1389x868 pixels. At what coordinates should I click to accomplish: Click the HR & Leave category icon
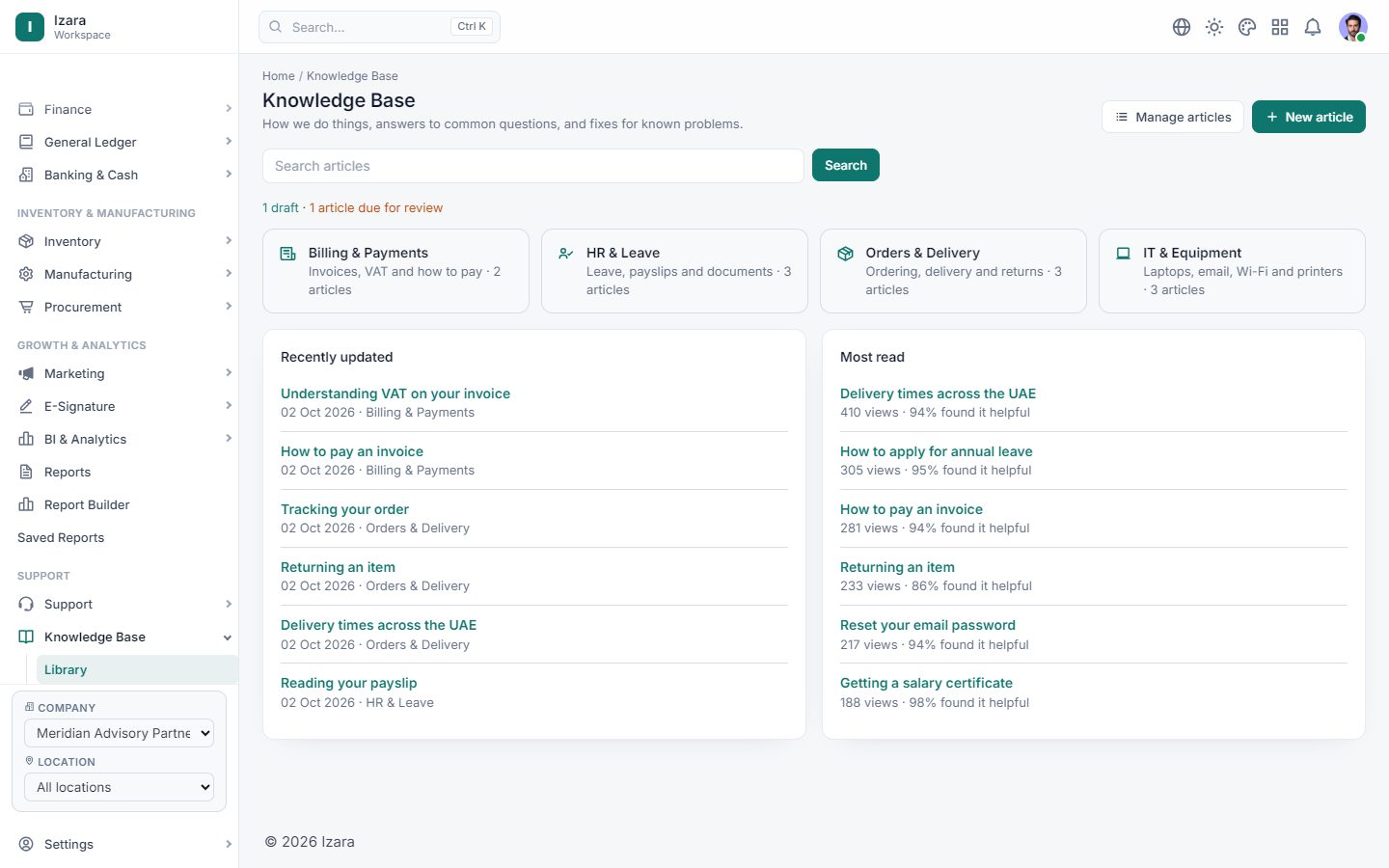click(x=566, y=254)
